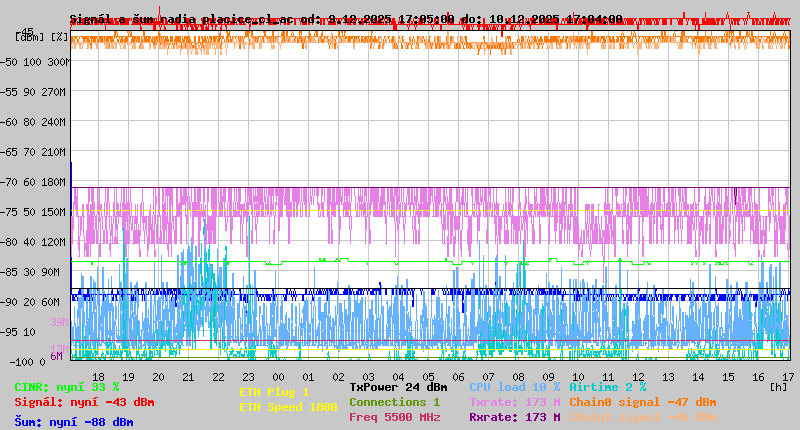This screenshot has width=800, height=430.
Task: Click hour '09' on the time axis
Action: [x=548, y=377]
